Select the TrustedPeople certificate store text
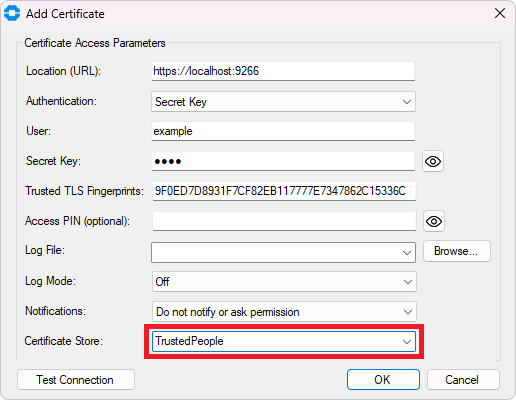 coord(189,341)
